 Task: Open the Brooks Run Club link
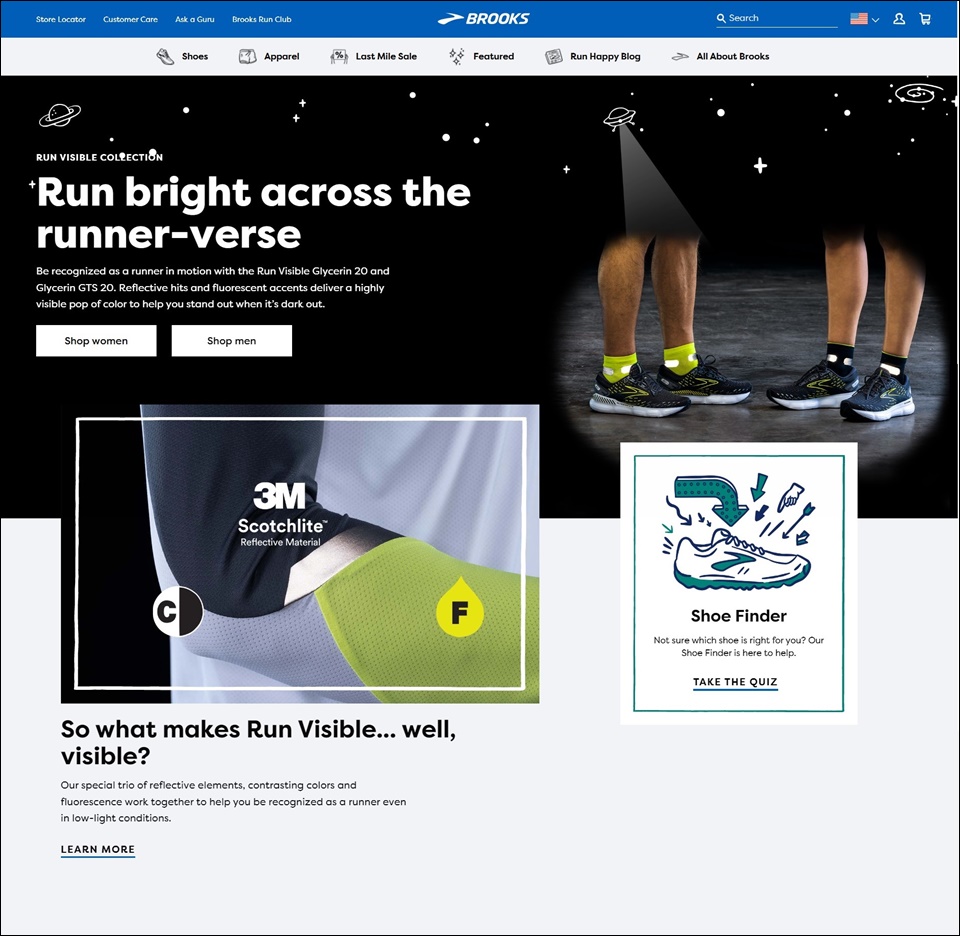click(x=261, y=19)
